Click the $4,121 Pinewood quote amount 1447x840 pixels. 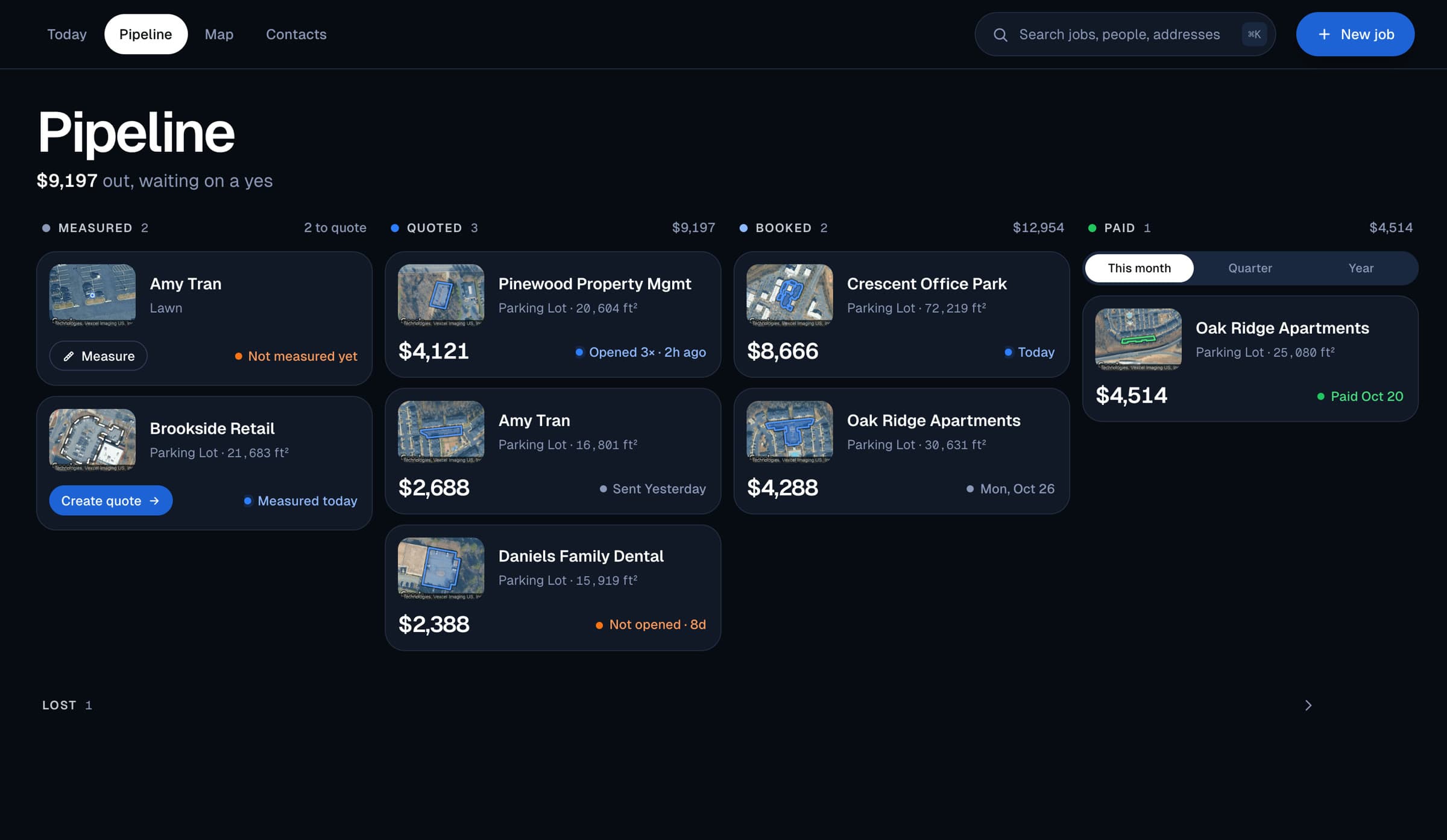coord(433,351)
